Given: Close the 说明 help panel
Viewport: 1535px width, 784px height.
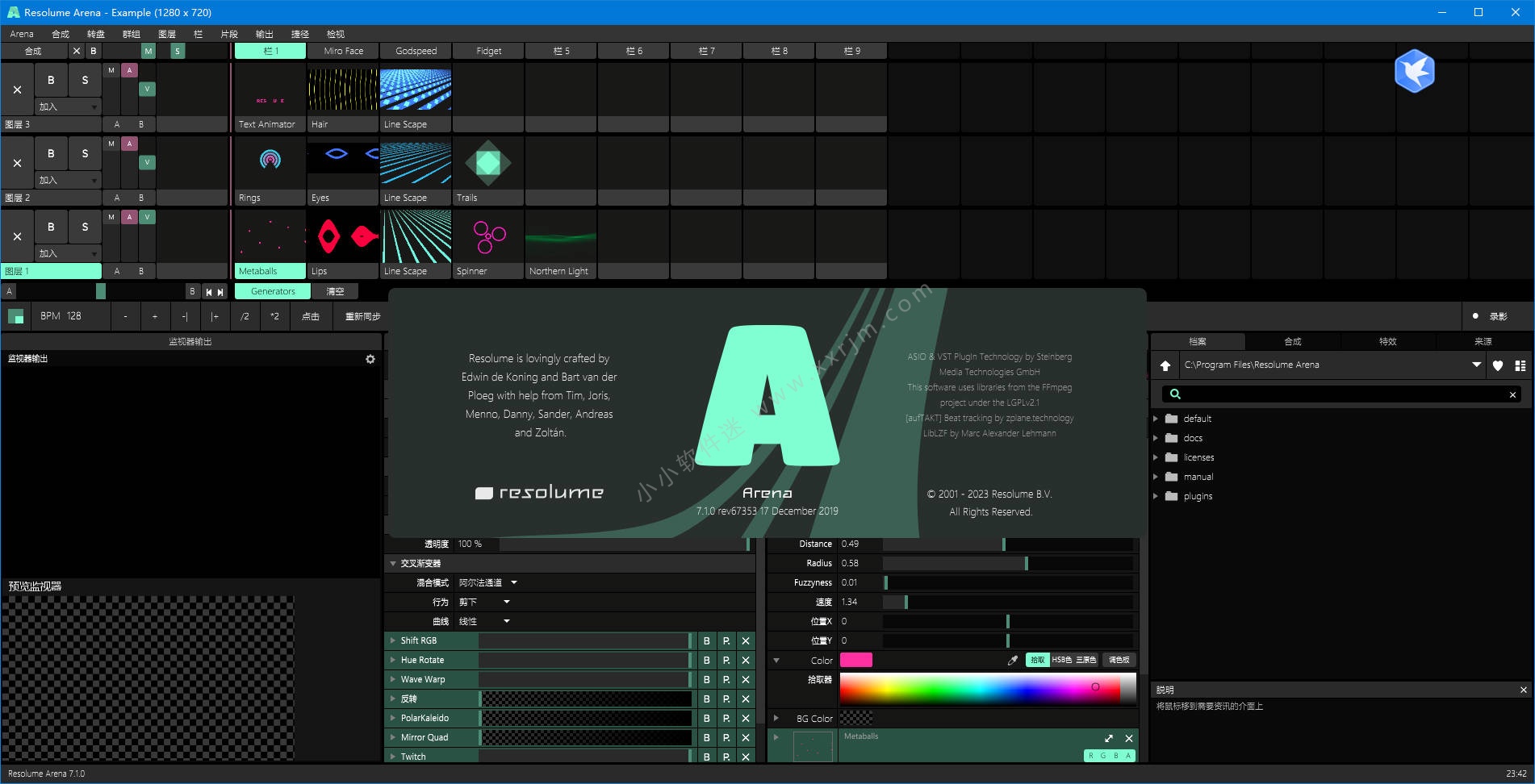Looking at the screenshot, I should pos(1524,690).
